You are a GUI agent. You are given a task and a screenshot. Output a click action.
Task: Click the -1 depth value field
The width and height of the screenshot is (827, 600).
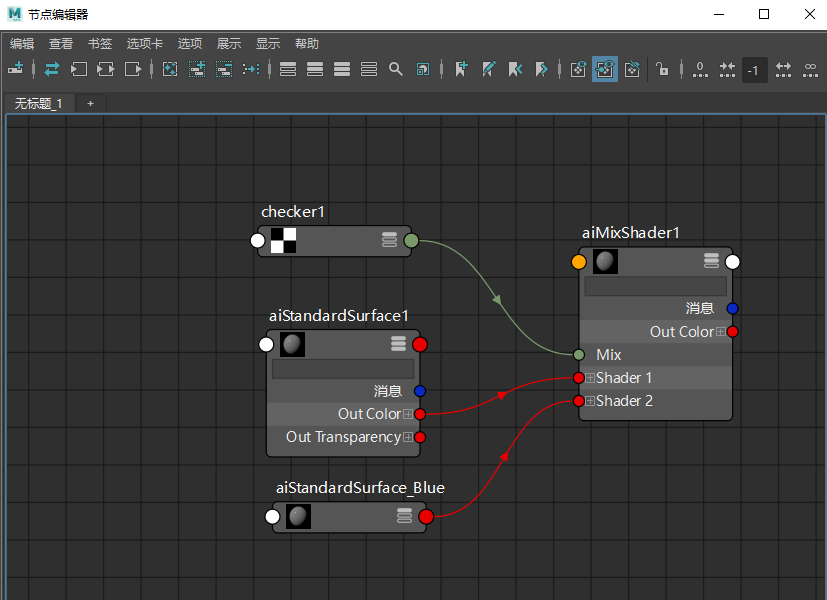point(755,70)
